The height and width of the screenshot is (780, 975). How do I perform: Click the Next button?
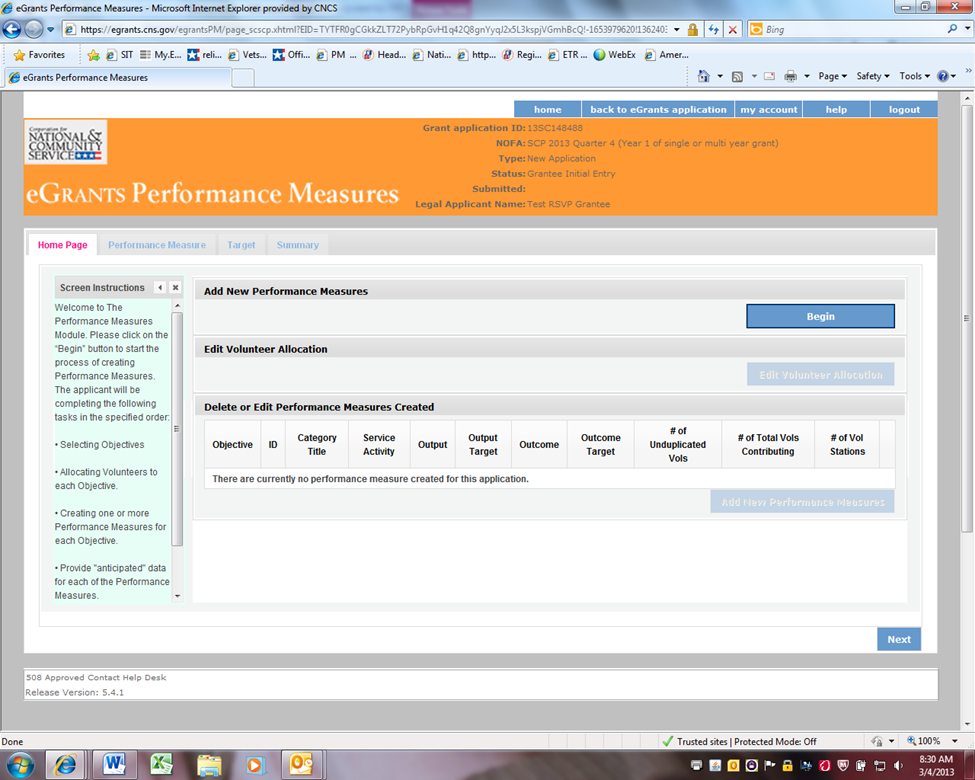point(899,639)
